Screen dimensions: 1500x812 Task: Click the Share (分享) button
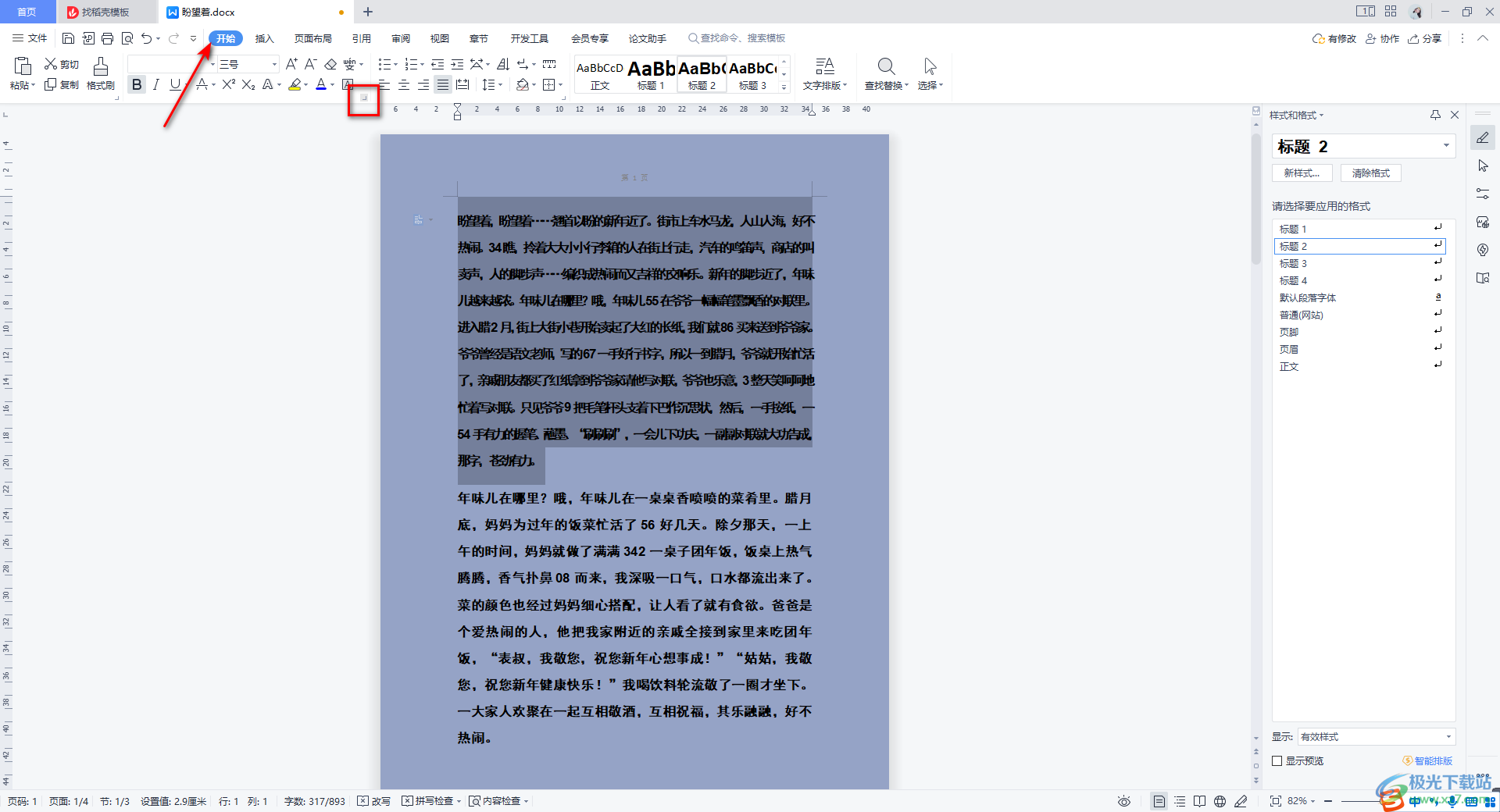[1424, 38]
